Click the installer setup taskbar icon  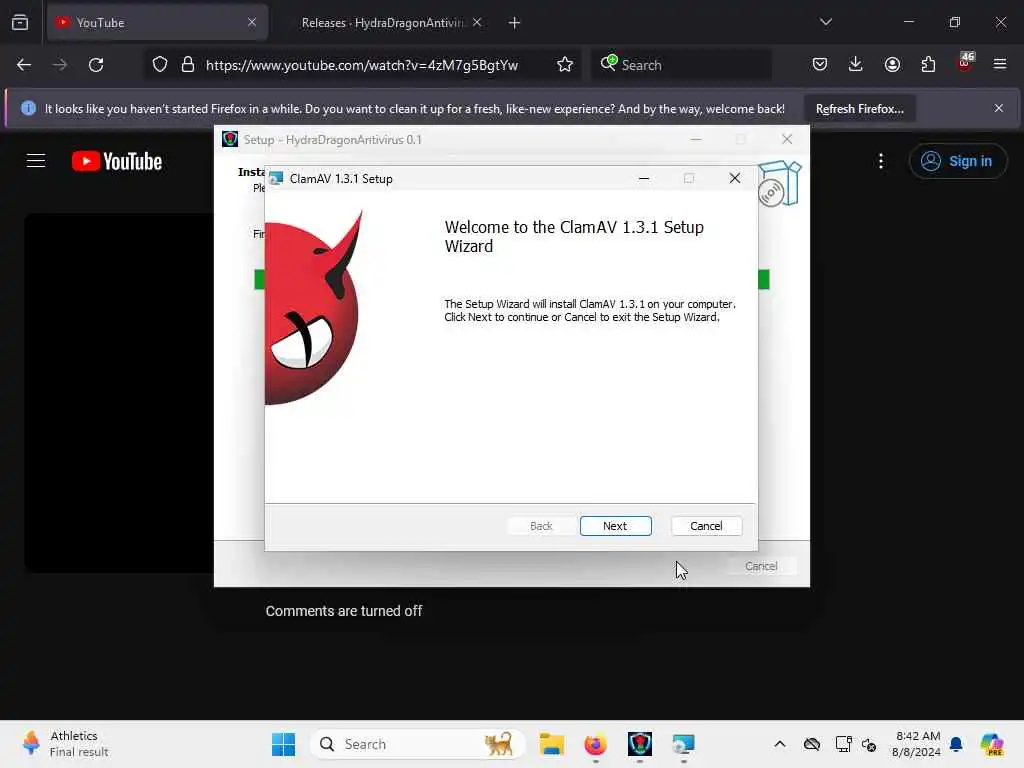[x=684, y=744]
